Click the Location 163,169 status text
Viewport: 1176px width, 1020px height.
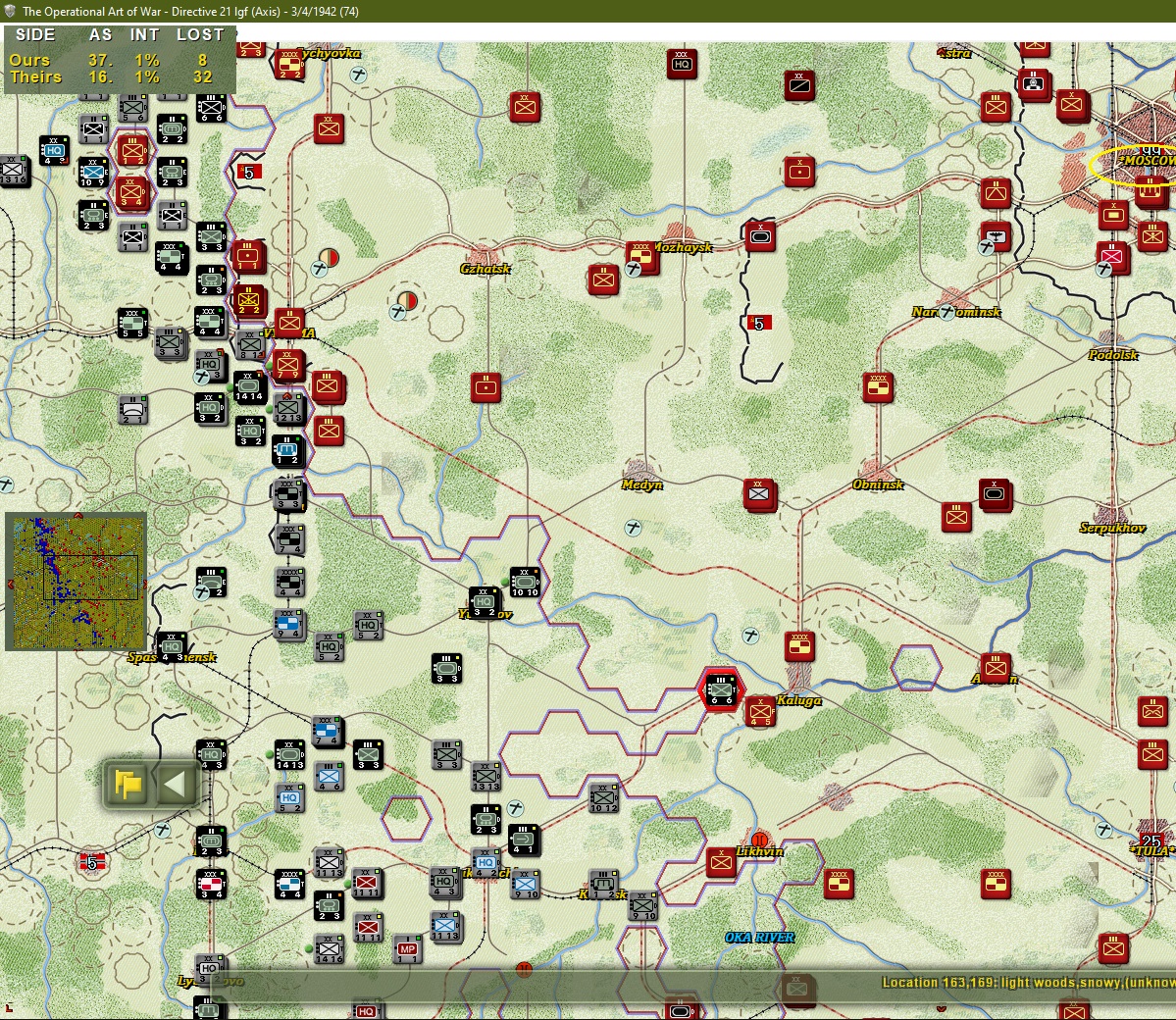tap(1028, 983)
